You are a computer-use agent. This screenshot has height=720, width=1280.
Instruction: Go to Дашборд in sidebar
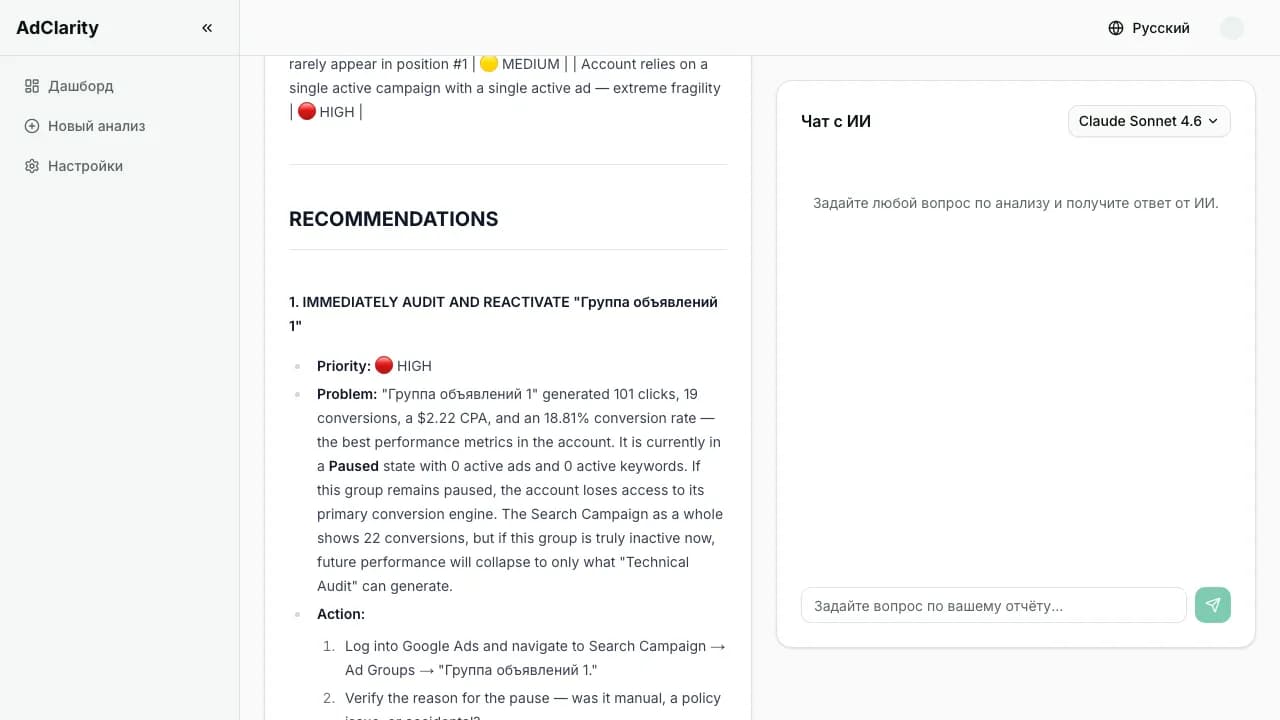point(81,86)
